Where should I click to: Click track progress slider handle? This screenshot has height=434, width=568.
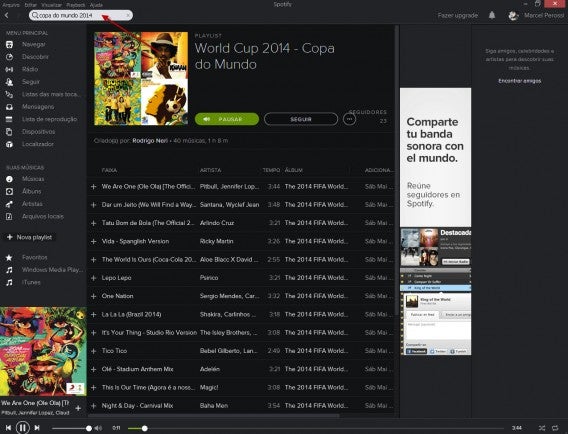pyautogui.click(x=145, y=429)
